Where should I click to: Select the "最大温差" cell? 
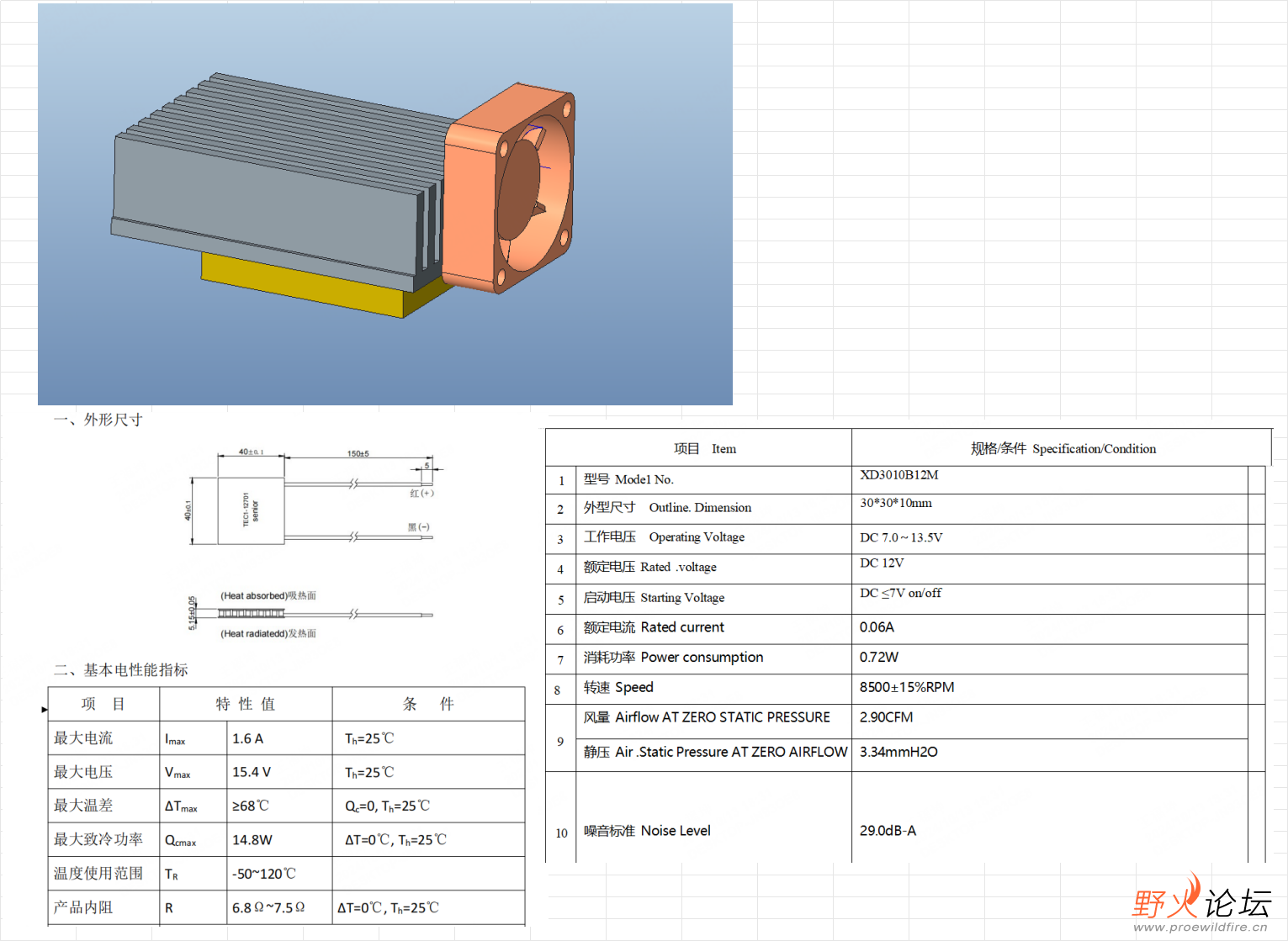(103, 806)
